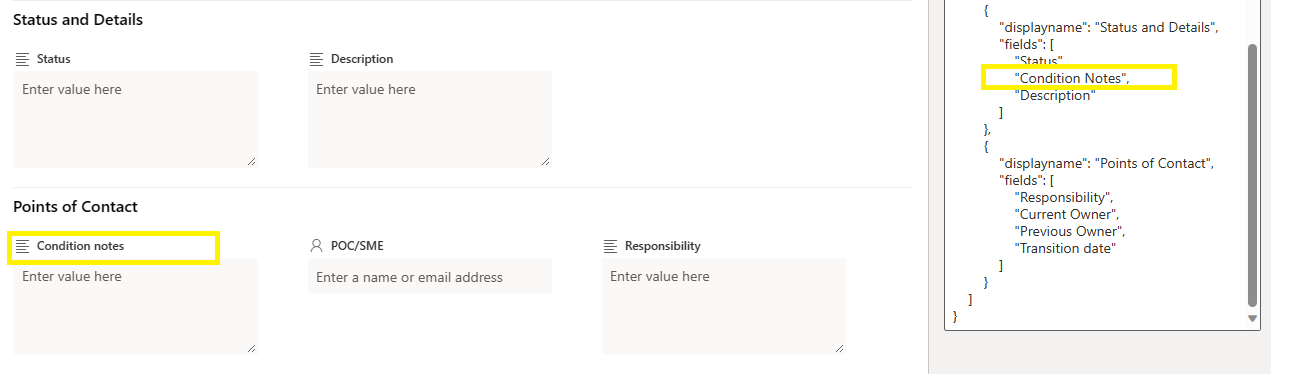The height and width of the screenshot is (389, 1304).
Task: Click the JSON editor vertical scrollbar thumb
Action: click(x=1254, y=175)
